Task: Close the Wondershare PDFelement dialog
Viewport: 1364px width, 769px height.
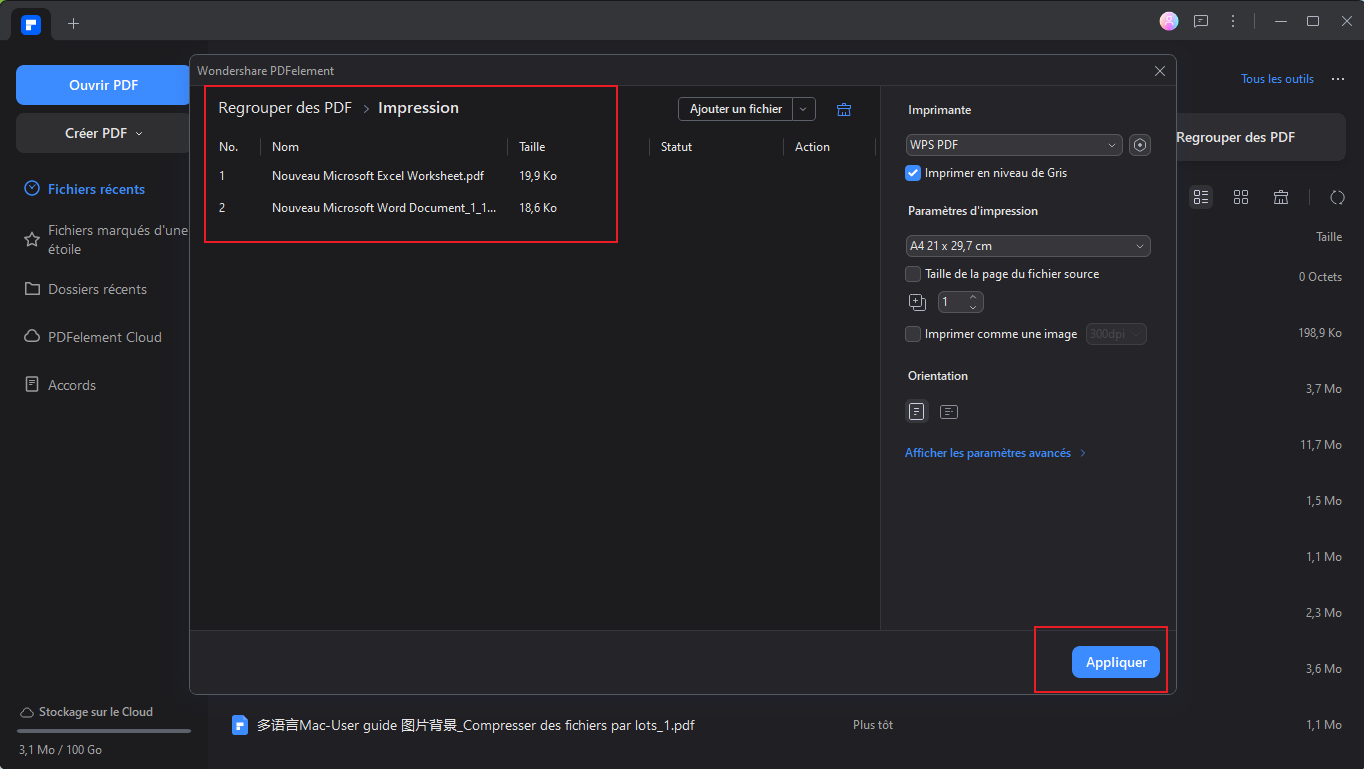Action: pos(1160,71)
